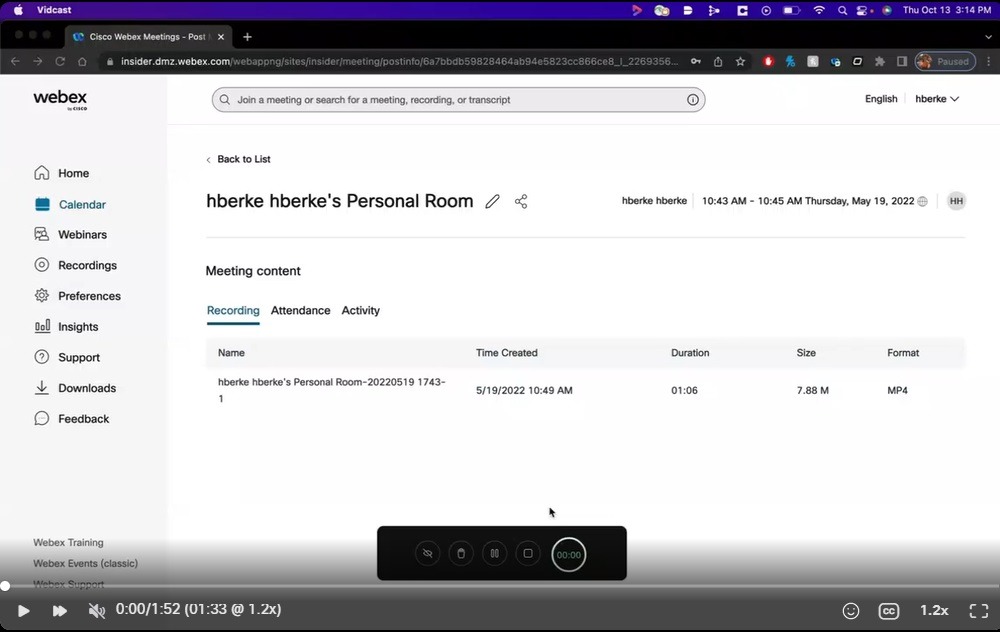
Task: Click the pencil edit icon beside meeting title
Action: coord(492,202)
